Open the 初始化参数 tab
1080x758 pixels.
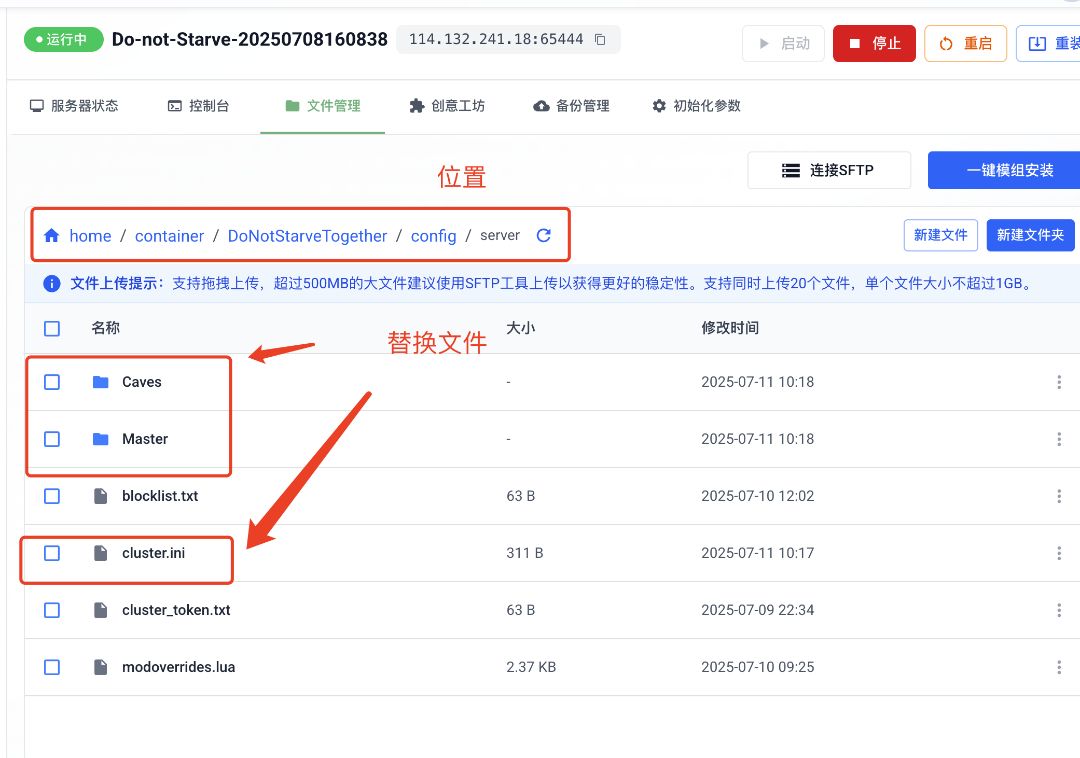pos(696,106)
